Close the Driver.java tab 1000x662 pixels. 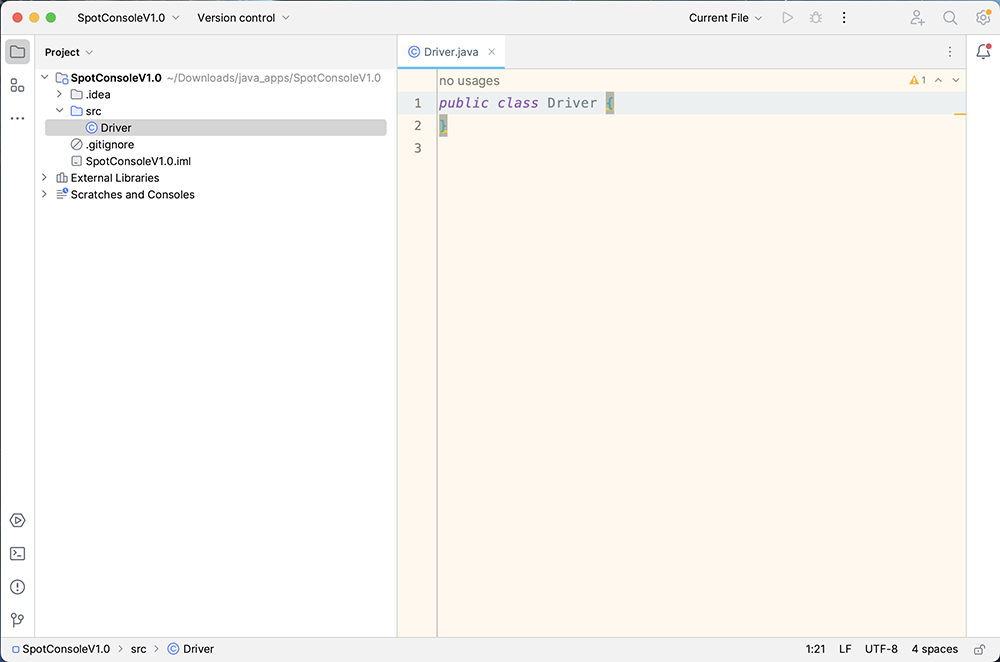[492, 52]
